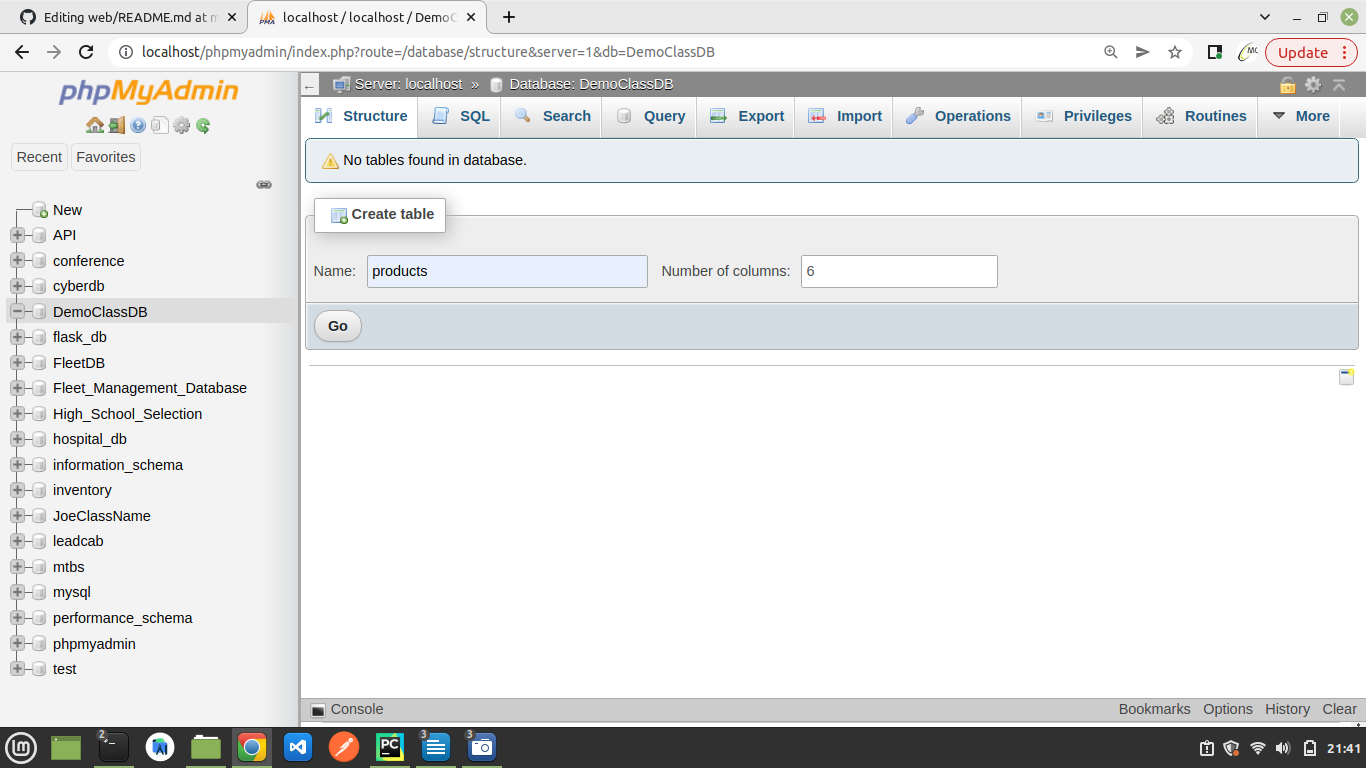Click the log out door icon
This screenshot has height=768, width=1366.
click(117, 125)
